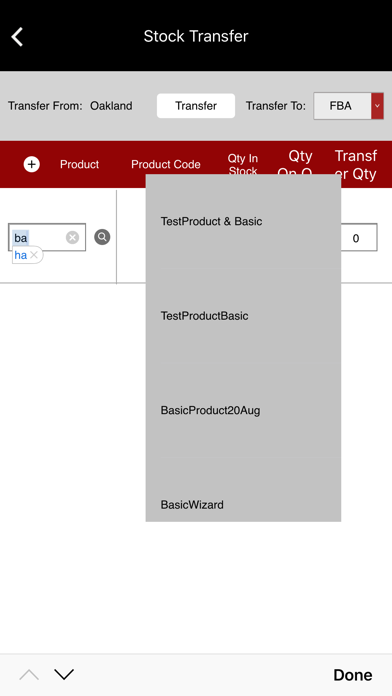Tap the keyboard previous-field up arrow
This screenshot has height=696, width=392.
tap(29, 675)
